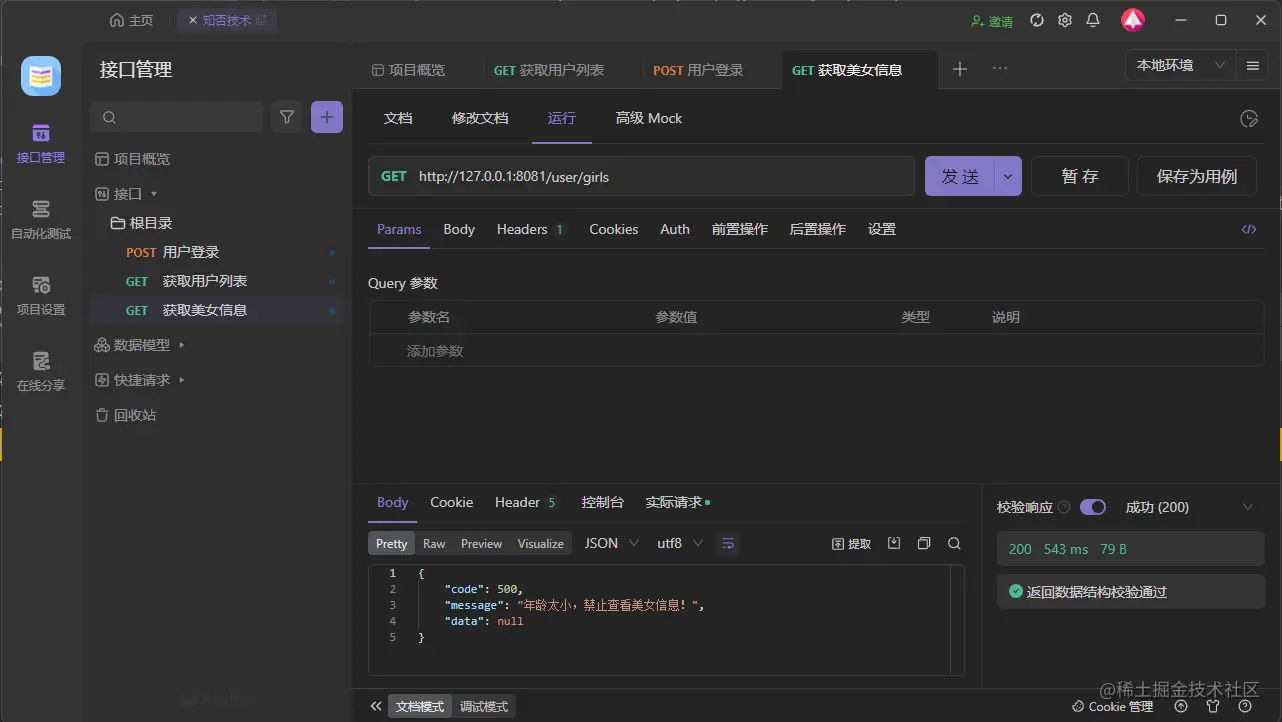Viewport: 1282px width, 722px height.
Task: Click the 邀请 invite button
Action: click(992, 21)
